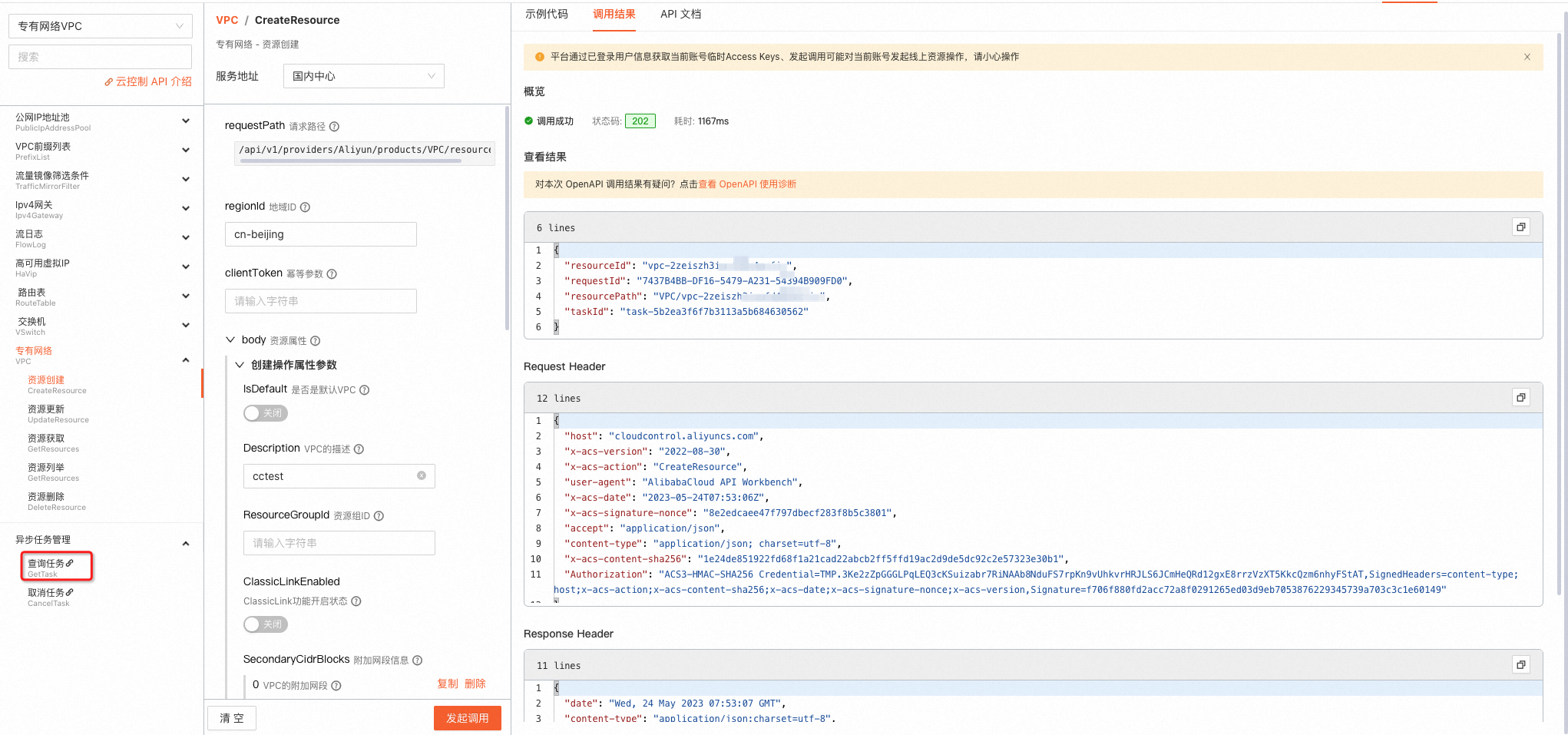Select 资源更新 UpdateResource menu item

(58, 413)
